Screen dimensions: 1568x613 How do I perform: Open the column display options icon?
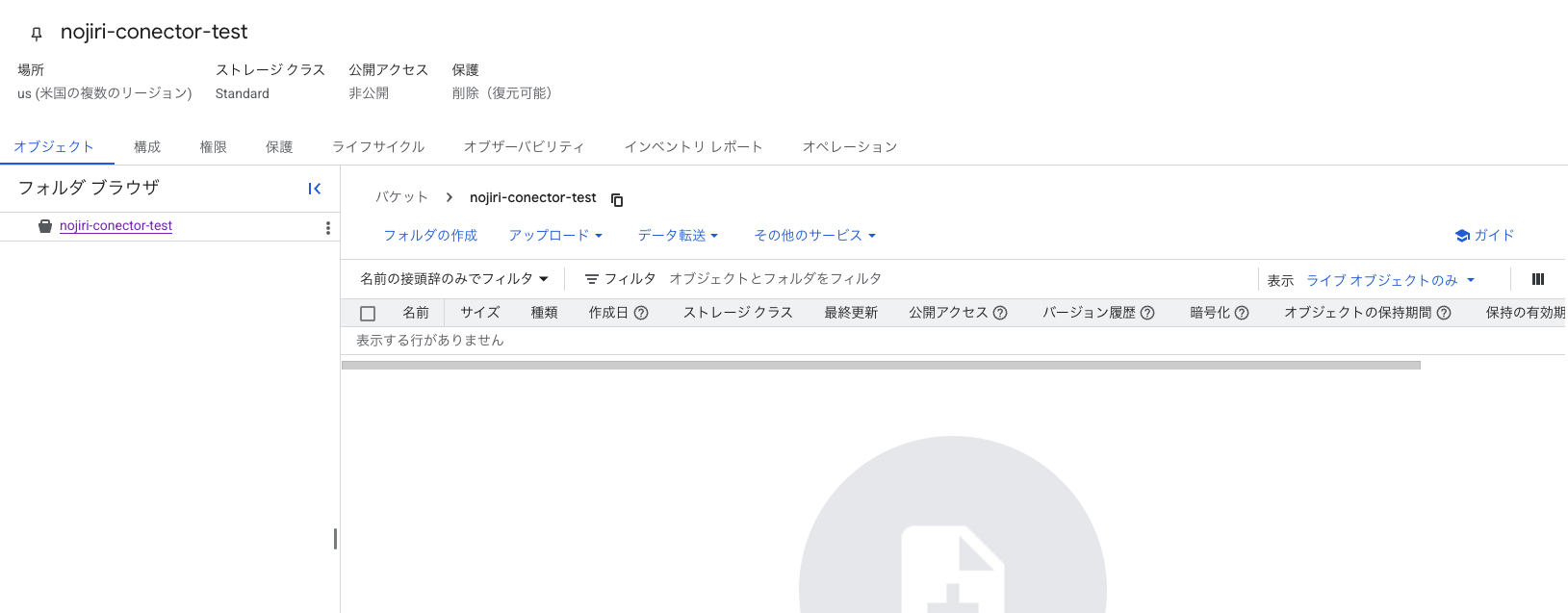point(1538,279)
